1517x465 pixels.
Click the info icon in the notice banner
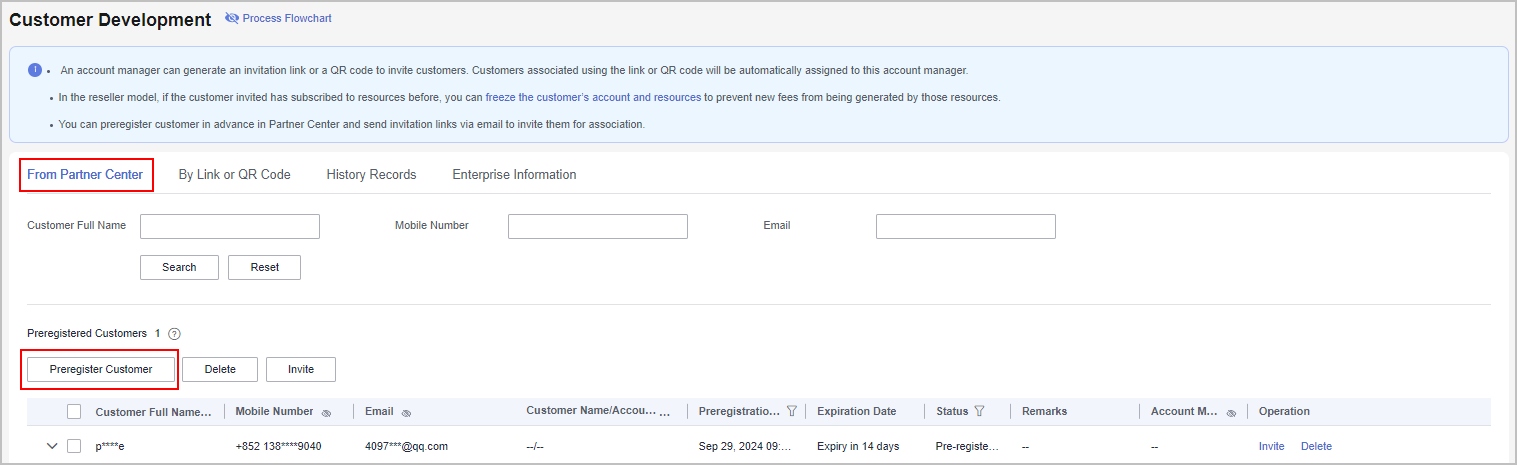[x=35, y=70]
